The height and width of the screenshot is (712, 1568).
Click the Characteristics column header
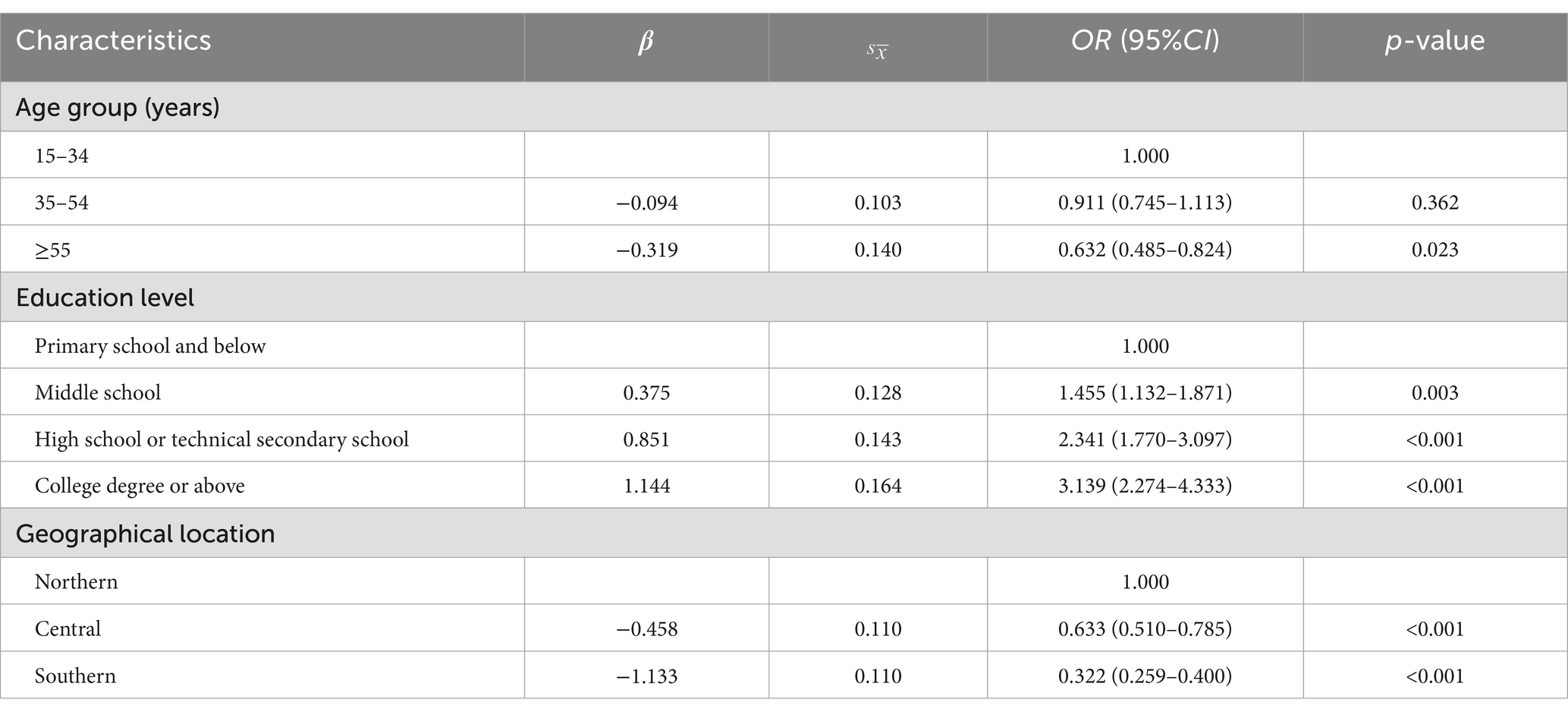click(113, 40)
